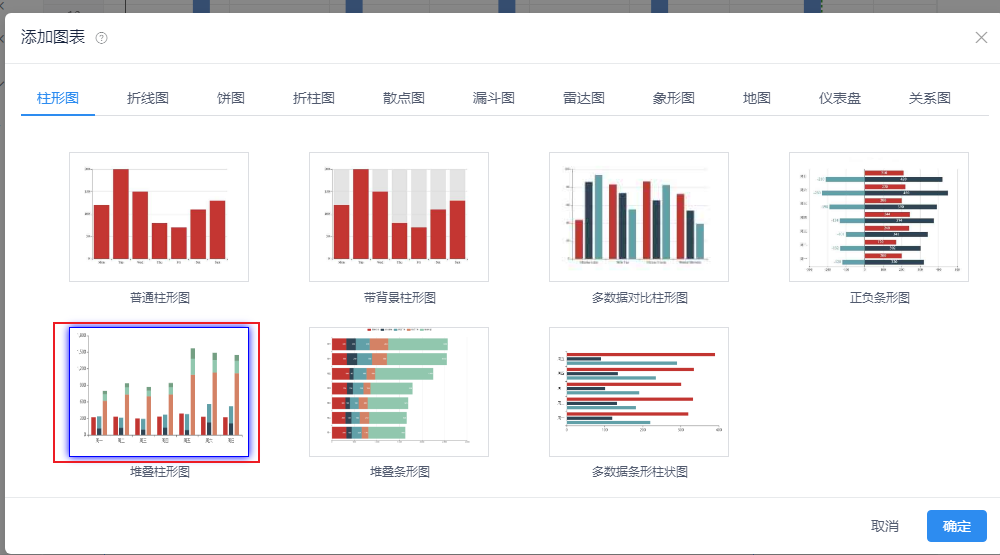The image size is (1000, 555).
Task: Switch to the 仪表盘 tab
Action: [840, 98]
